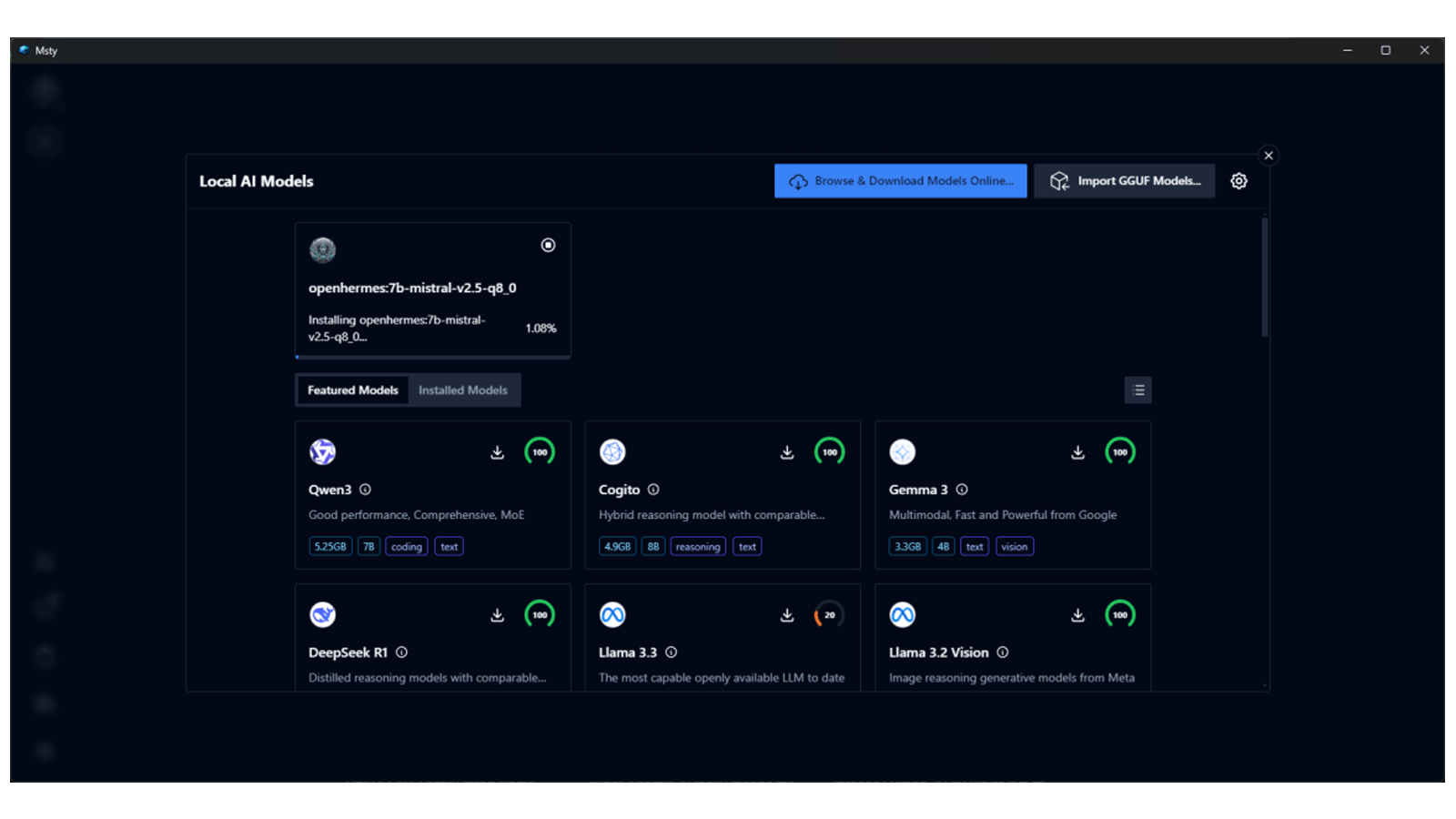Click the models list vertical scrollbar
This screenshot has width=1456, height=819.
click(1264, 278)
